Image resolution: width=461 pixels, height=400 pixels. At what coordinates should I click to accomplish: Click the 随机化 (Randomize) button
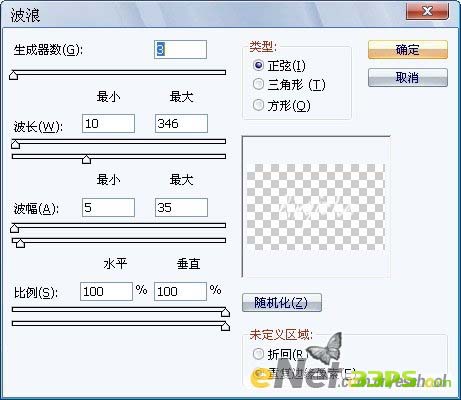[282, 302]
